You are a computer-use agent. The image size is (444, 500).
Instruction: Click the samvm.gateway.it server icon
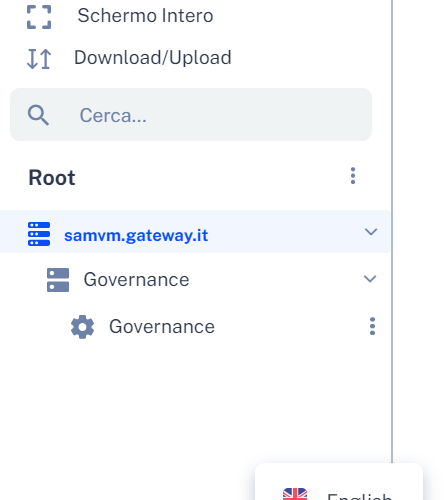point(39,234)
